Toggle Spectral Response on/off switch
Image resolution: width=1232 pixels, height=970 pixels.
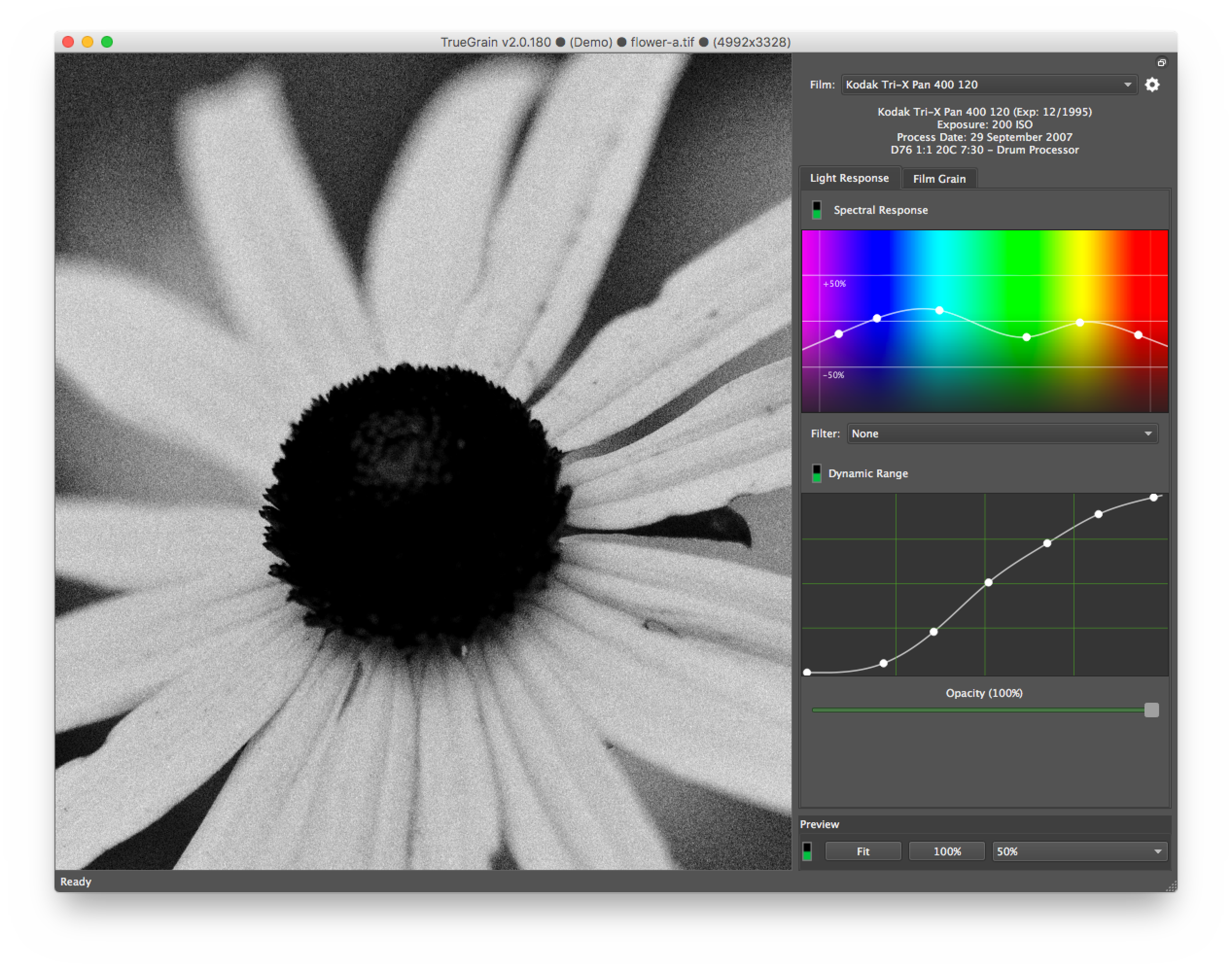pos(816,210)
